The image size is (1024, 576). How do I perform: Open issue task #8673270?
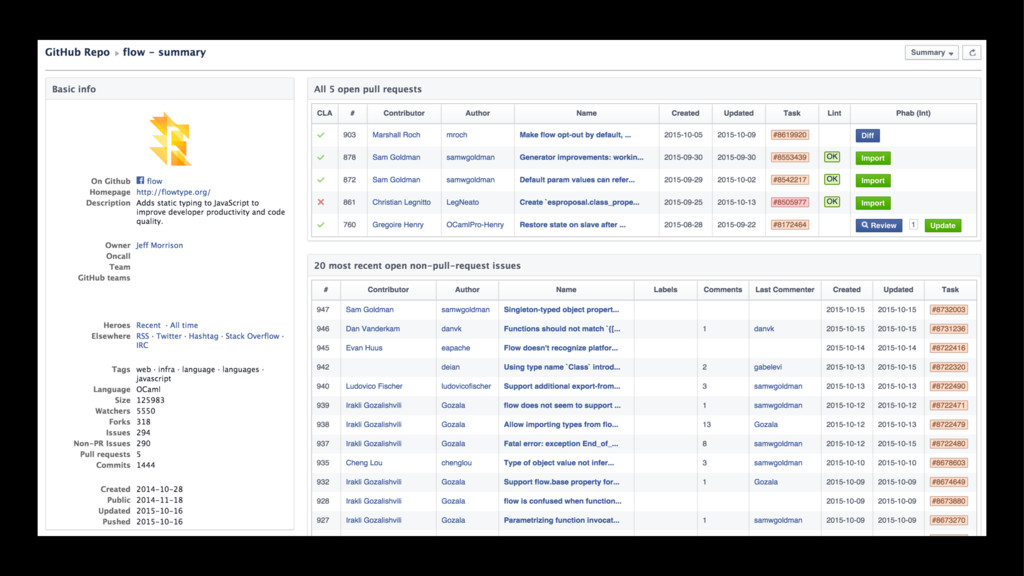point(948,520)
